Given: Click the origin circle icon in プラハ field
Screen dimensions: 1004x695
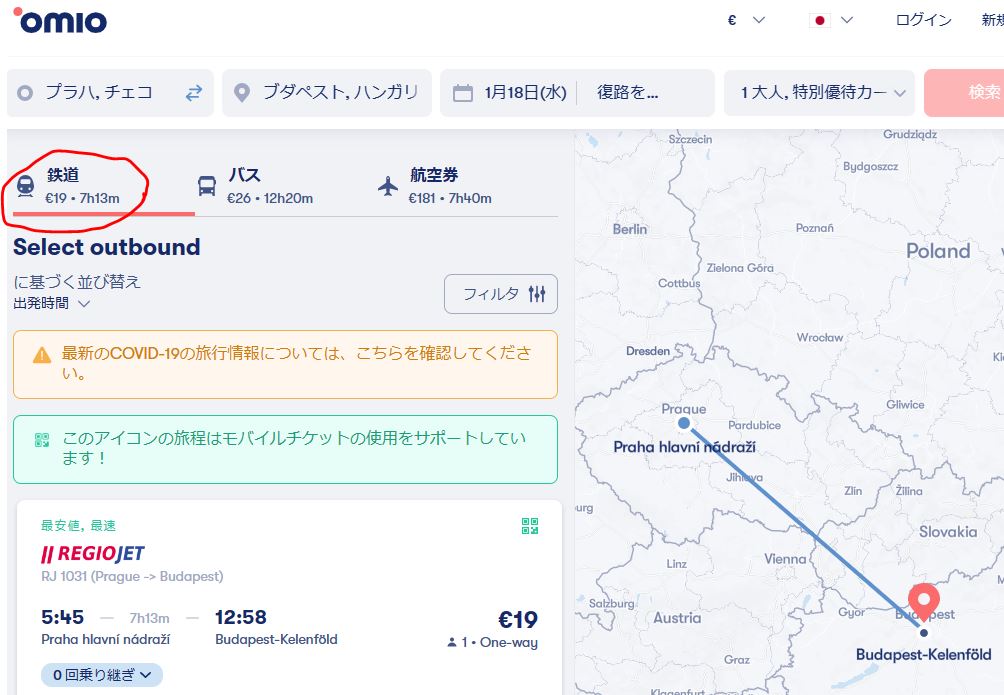Looking at the screenshot, I should tap(25, 93).
